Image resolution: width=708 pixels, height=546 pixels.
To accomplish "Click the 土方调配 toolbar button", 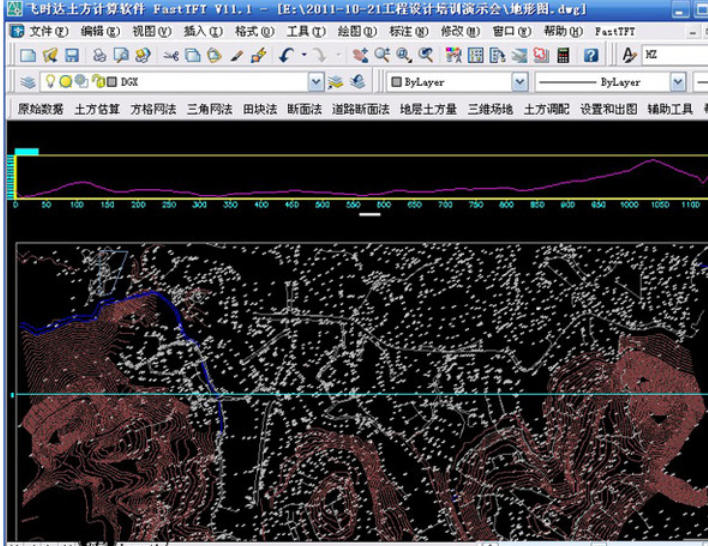I will click(548, 109).
